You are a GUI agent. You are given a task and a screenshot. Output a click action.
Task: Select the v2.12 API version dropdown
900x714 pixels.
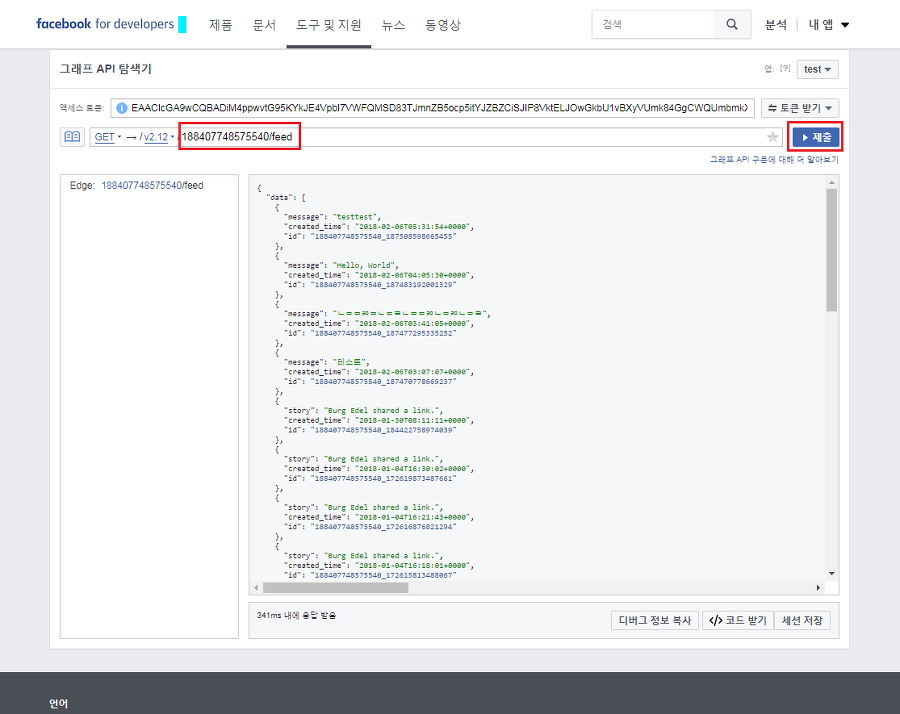157,137
